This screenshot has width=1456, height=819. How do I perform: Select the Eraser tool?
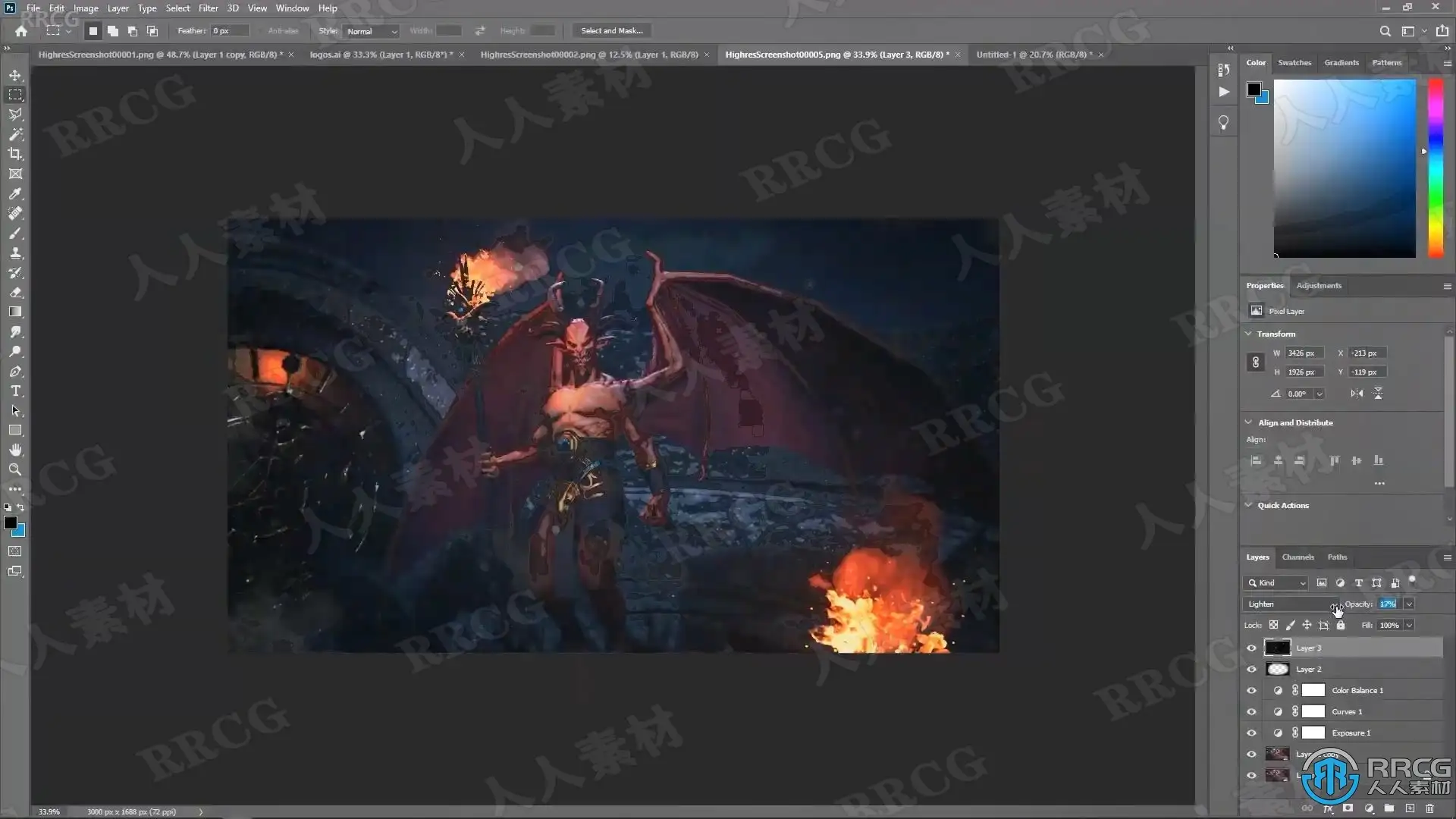(x=15, y=292)
